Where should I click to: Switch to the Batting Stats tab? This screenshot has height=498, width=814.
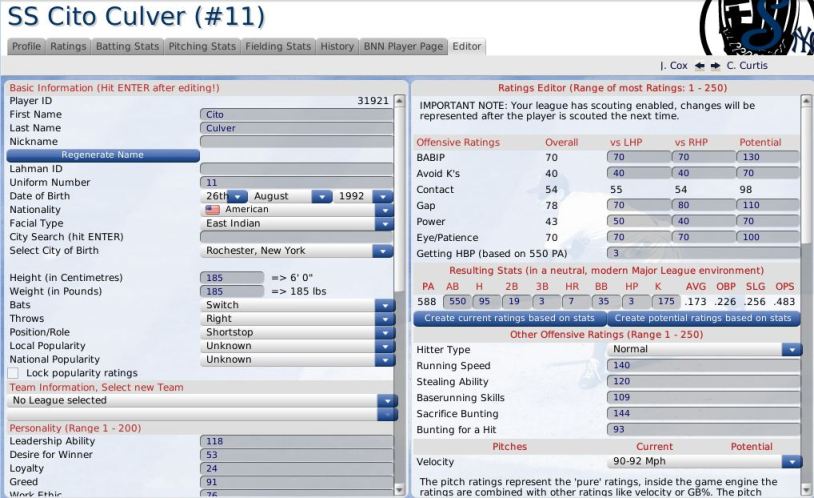[x=128, y=46]
